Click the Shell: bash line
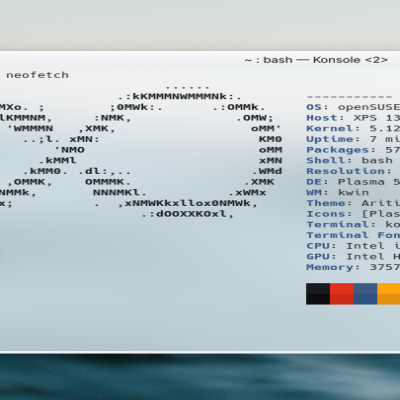This screenshot has width=400, height=400. (x=349, y=161)
